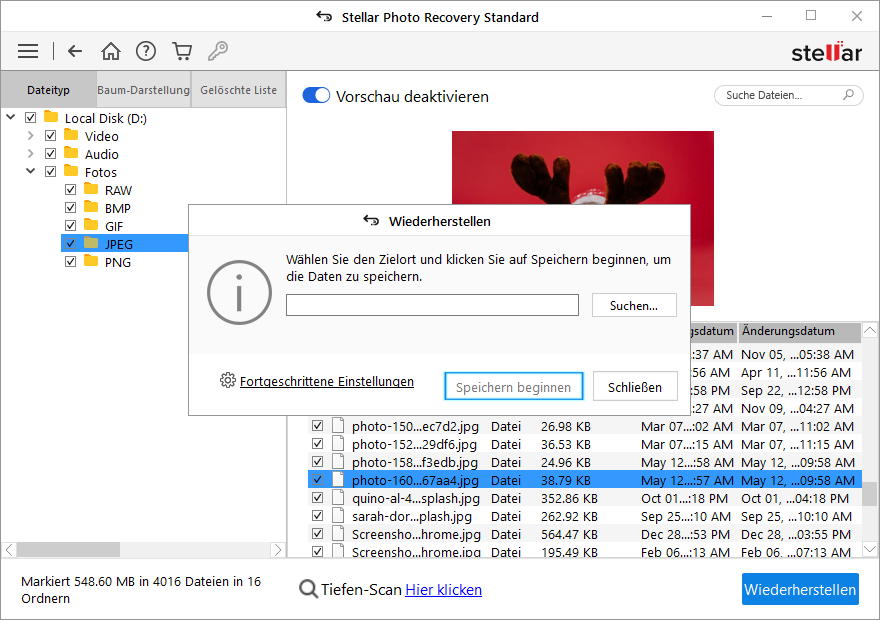
Task: Click the Audio folder icon
Action: (x=71, y=153)
